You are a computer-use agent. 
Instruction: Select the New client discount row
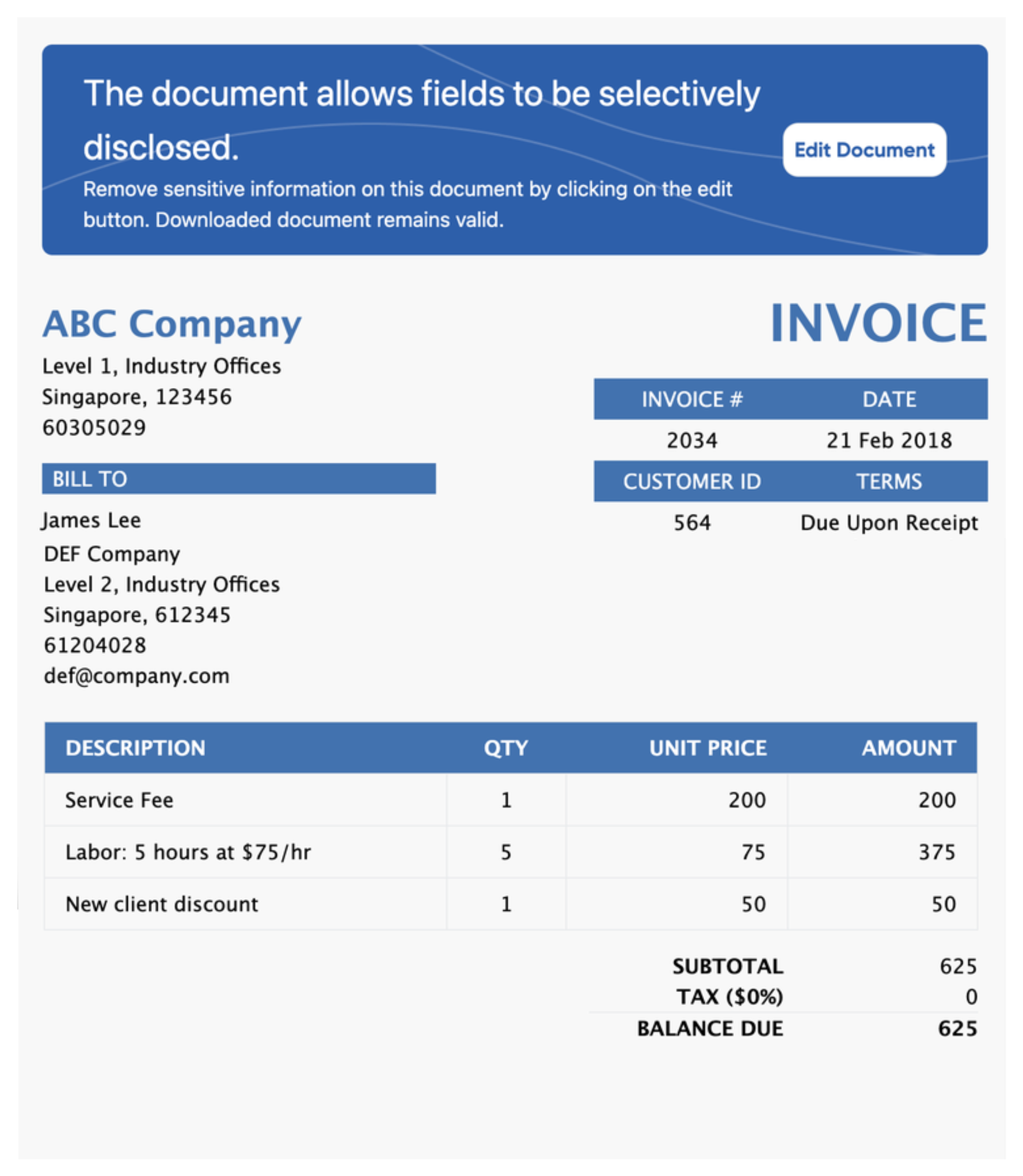pos(161,904)
